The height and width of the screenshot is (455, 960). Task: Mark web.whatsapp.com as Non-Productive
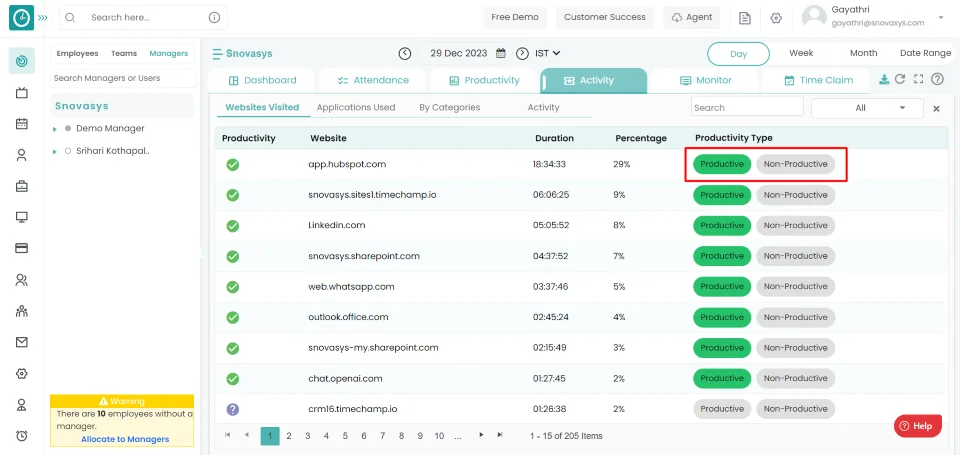pyautogui.click(x=795, y=287)
